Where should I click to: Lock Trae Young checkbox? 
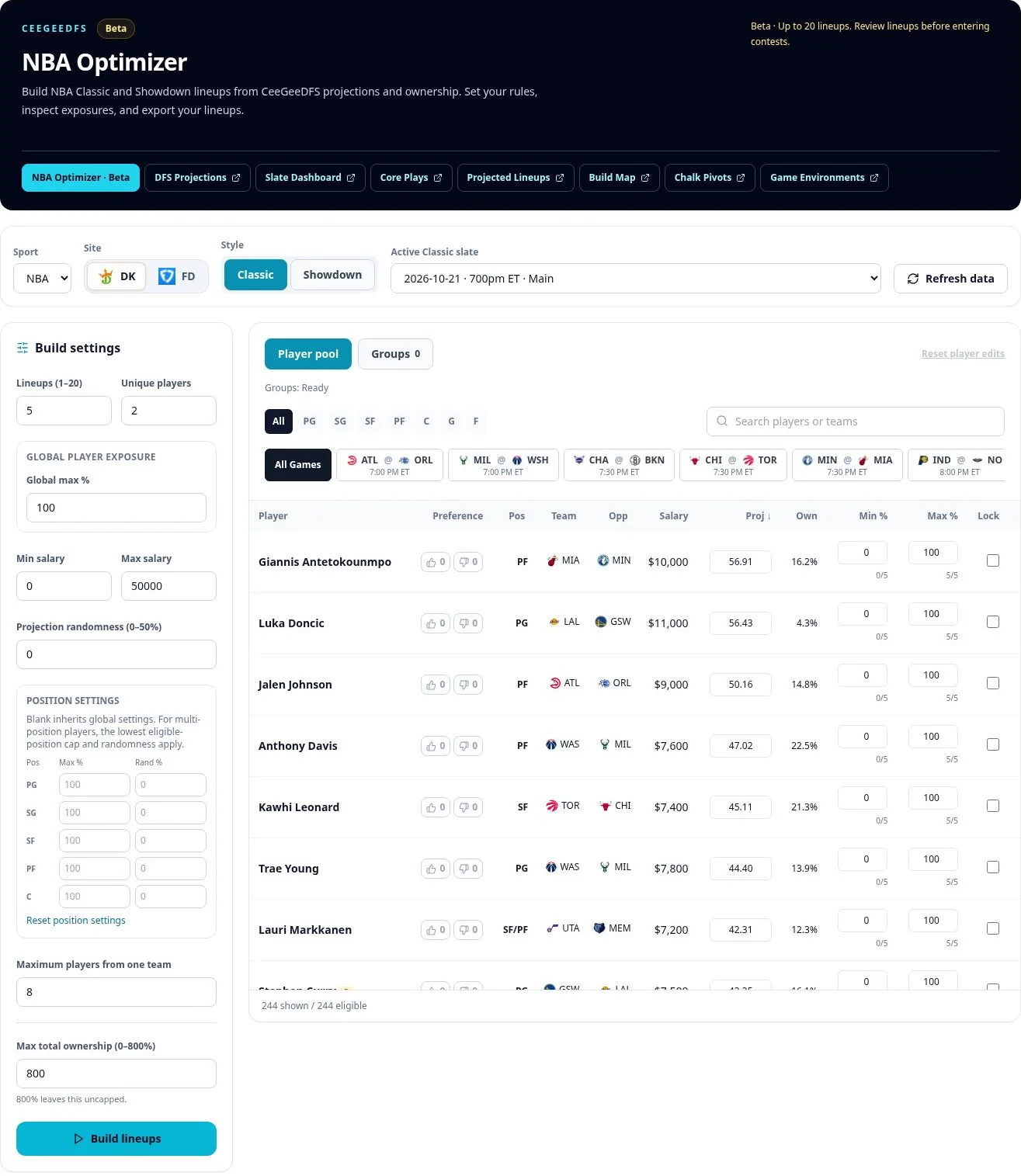click(992, 867)
